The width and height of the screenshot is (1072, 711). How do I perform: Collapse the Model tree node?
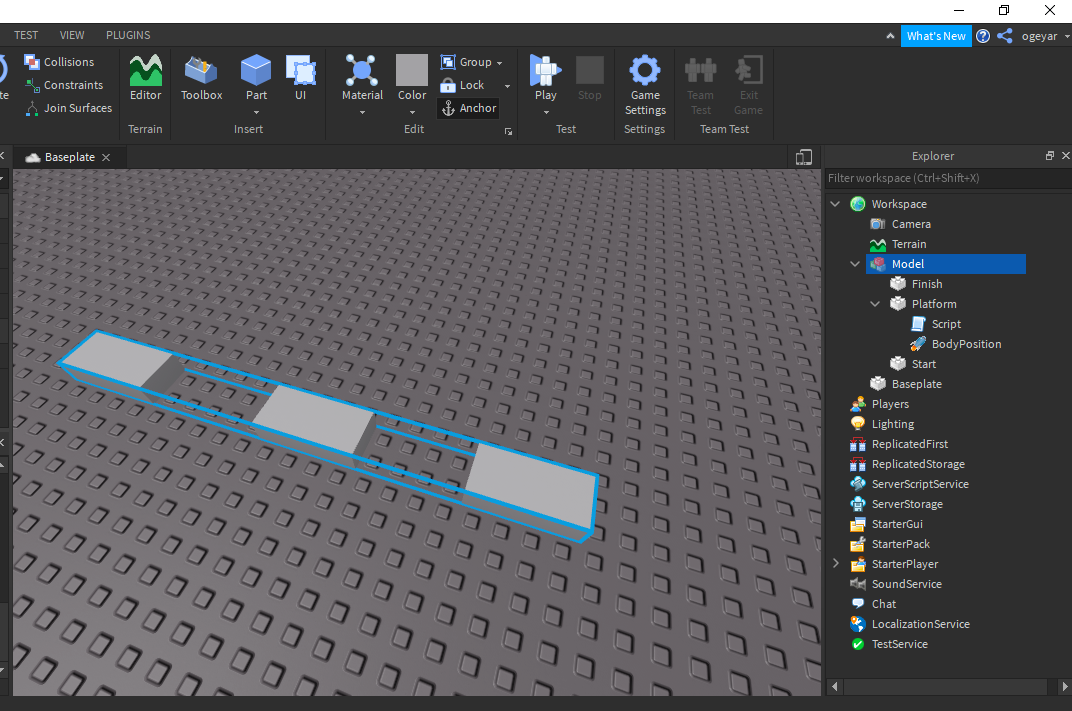[x=855, y=264]
